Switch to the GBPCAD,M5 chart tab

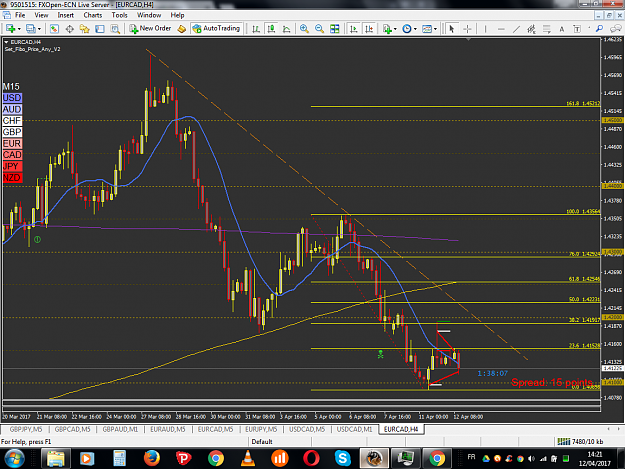pos(73,429)
